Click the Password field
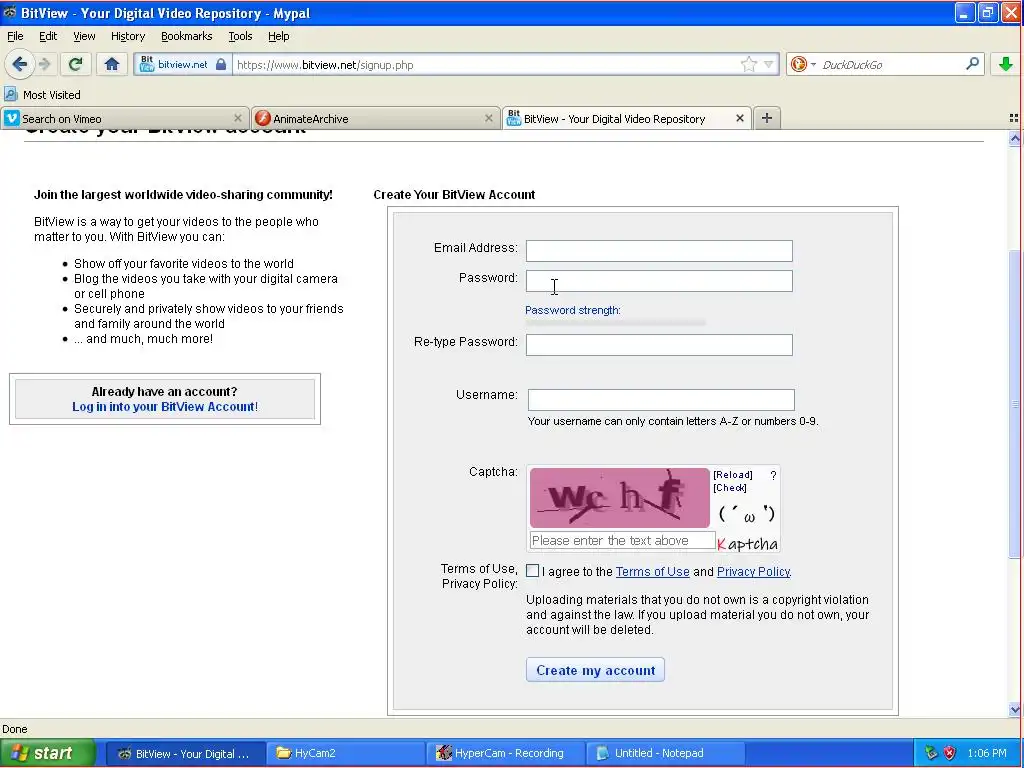Screen dimensions: 1024x768 [659, 281]
